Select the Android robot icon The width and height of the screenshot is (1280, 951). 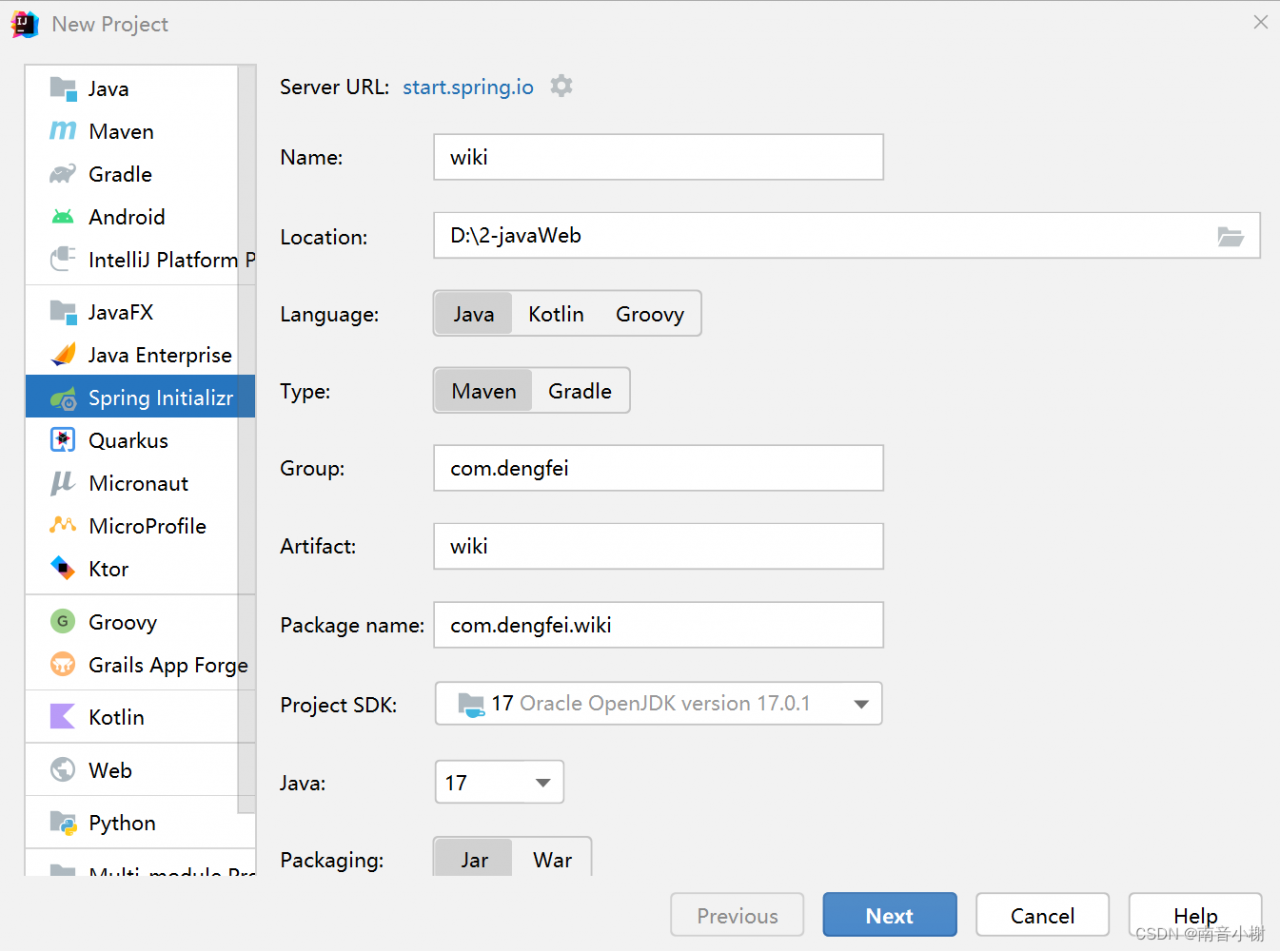coord(63,217)
